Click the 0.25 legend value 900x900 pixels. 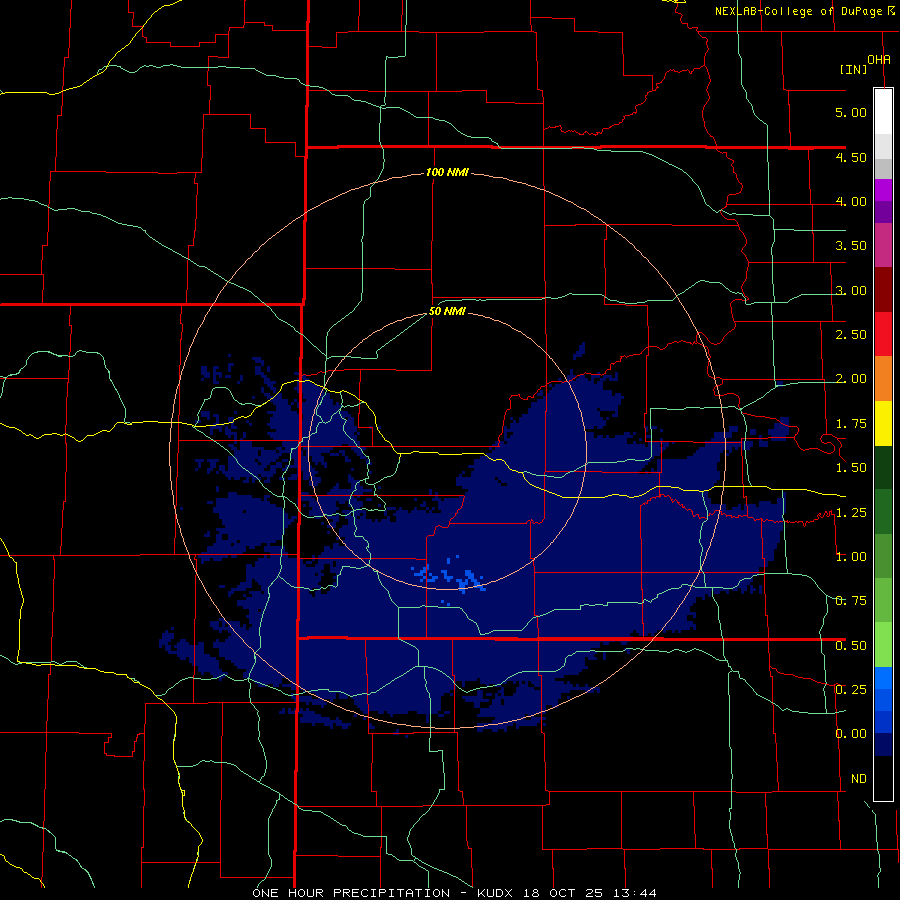[851, 690]
